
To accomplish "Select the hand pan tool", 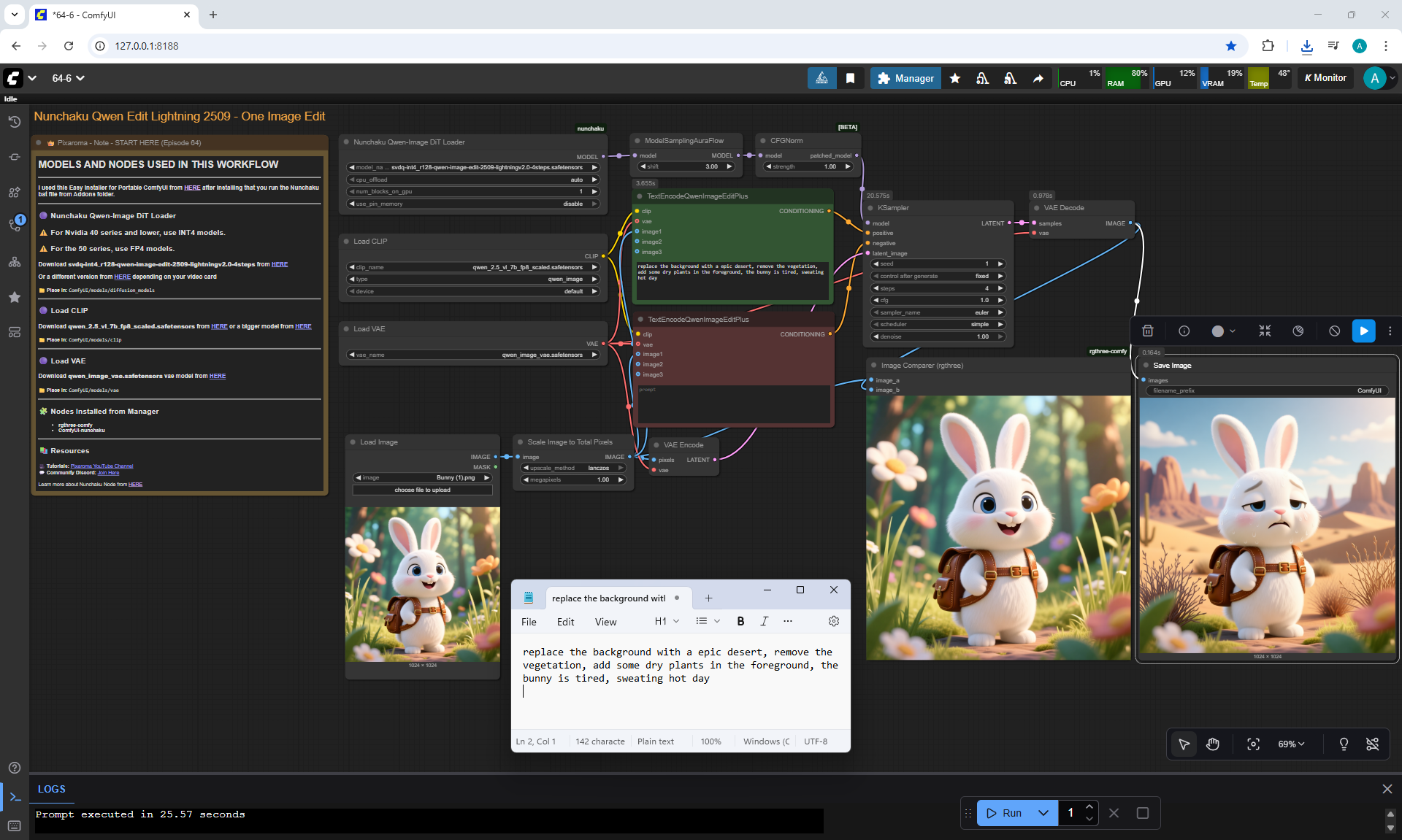I will [x=1213, y=744].
